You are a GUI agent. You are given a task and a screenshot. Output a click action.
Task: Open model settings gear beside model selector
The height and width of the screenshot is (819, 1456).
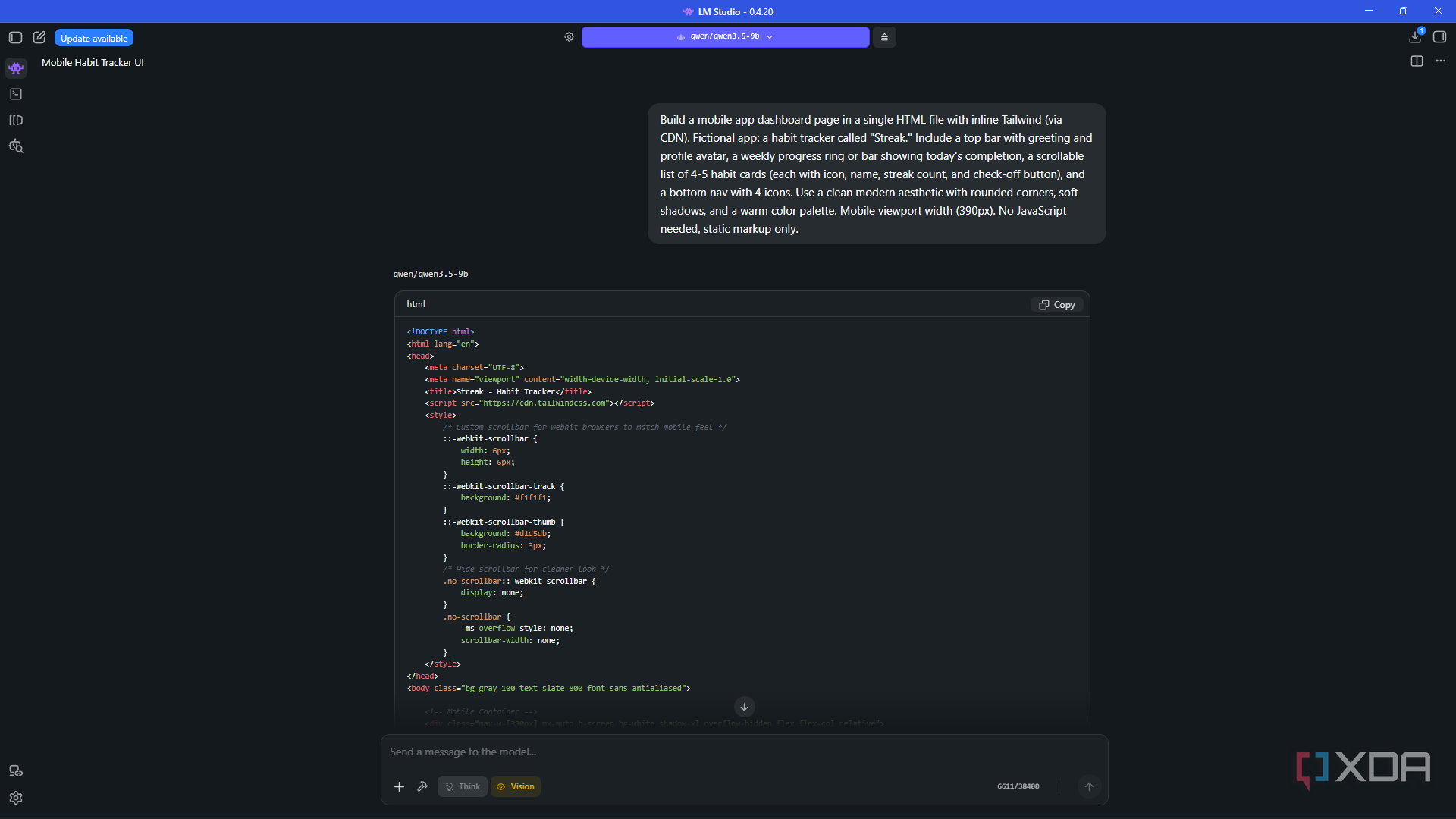[x=569, y=36]
